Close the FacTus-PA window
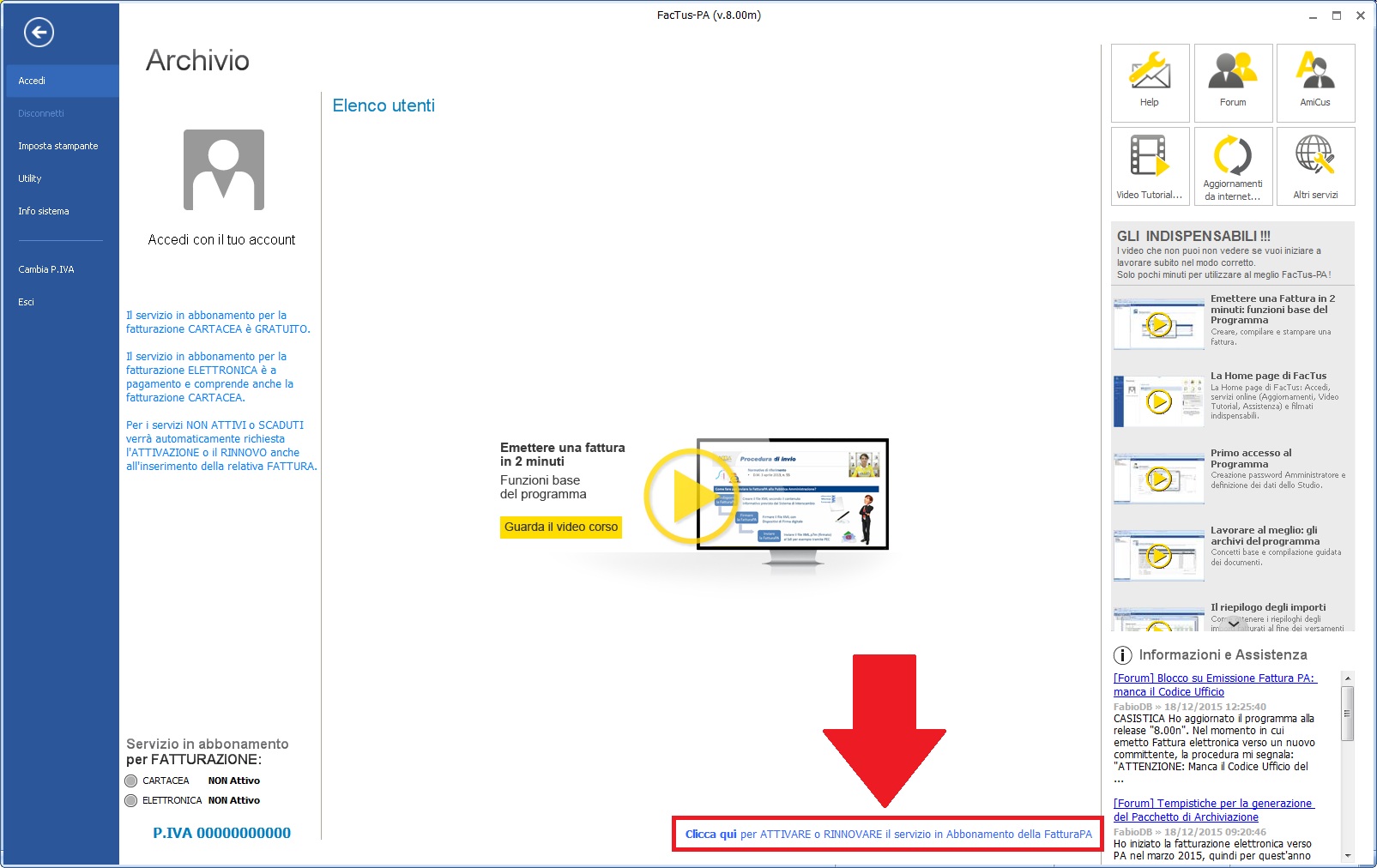 point(1361,15)
